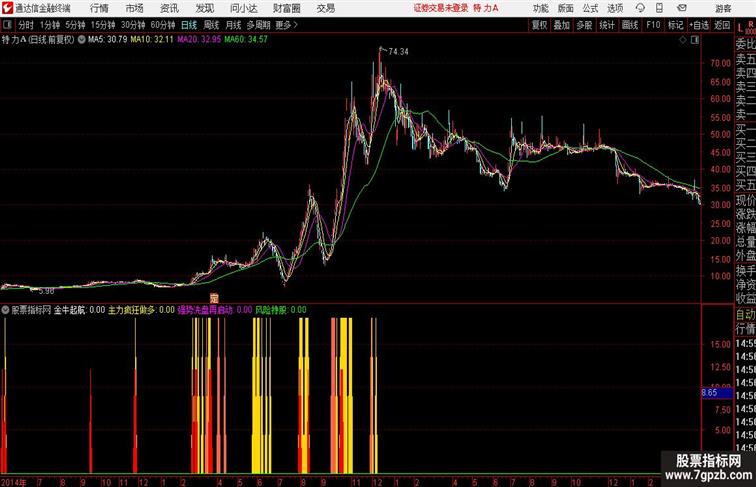Image resolution: width=756 pixels, height=487 pixels.
Task: Click the red L icon in sidebar
Action: [x=740, y=28]
